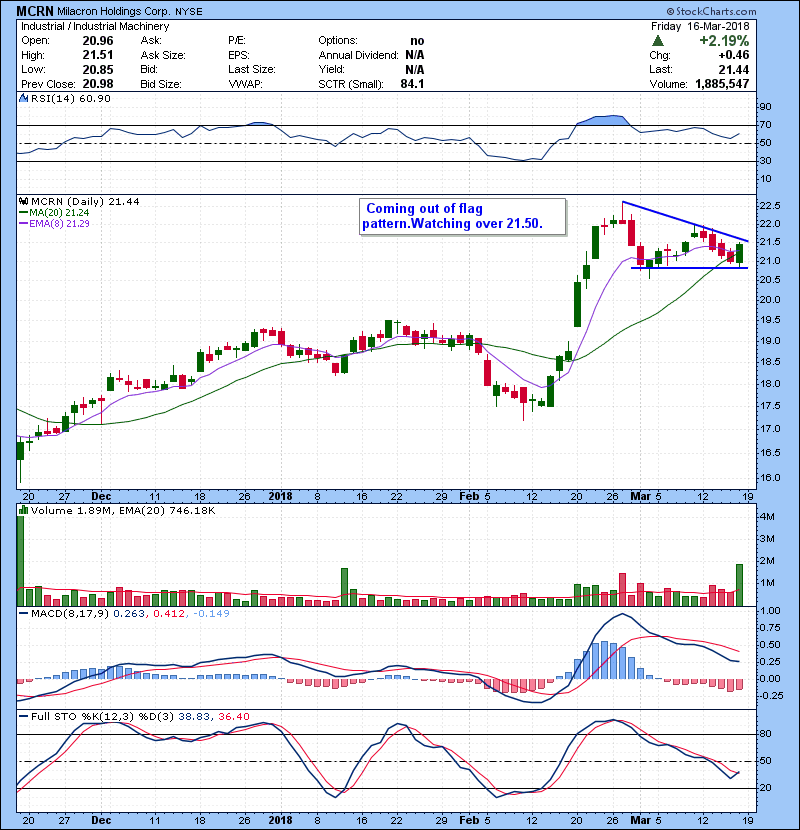Click the Full STO legend line marker
This screenshot has width=800, height=830.
point(23,717)
